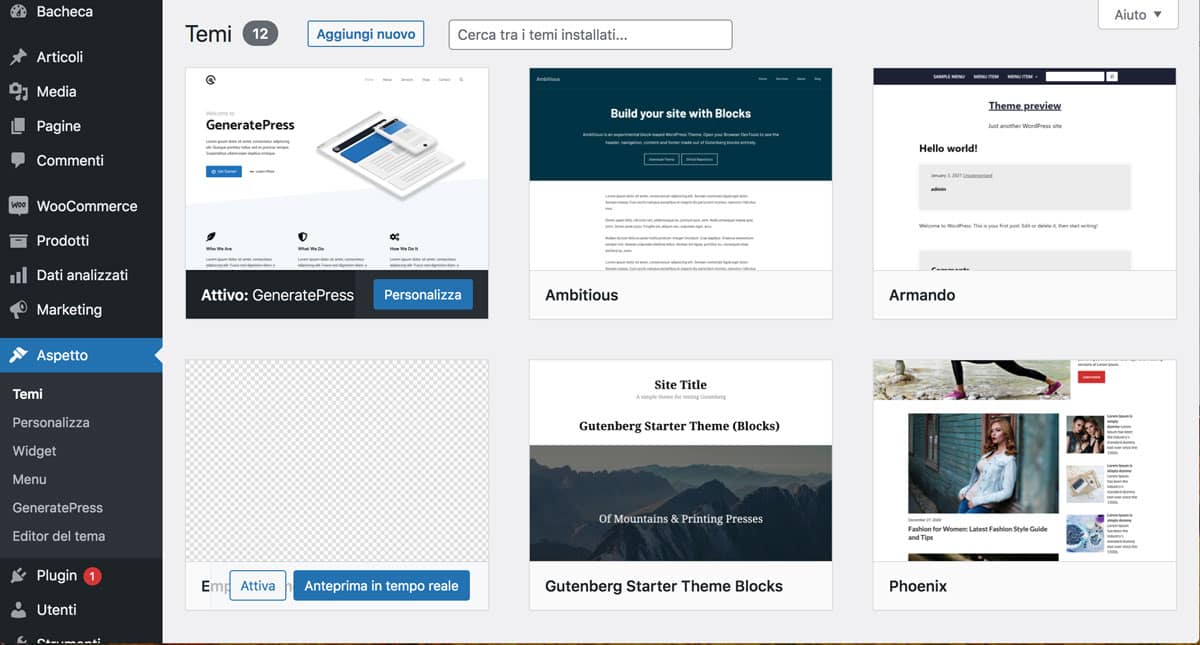This screenshot has height=645, width=1200.
Task: Click the red "1" Plugin update badge
Action: coord(92,576)
